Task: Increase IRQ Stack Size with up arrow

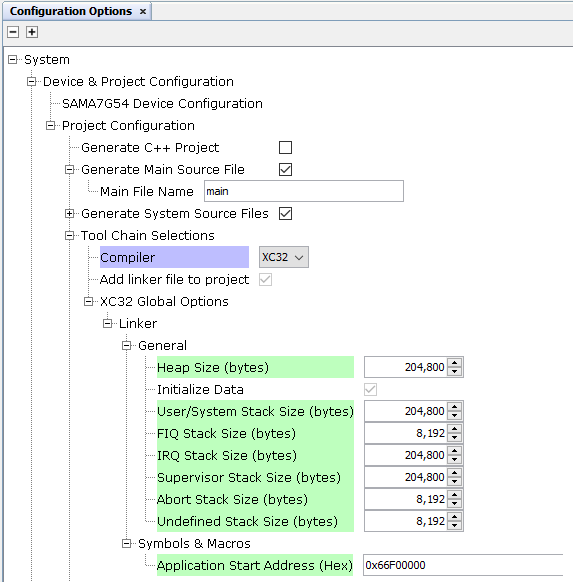Action: coord(455,451)
